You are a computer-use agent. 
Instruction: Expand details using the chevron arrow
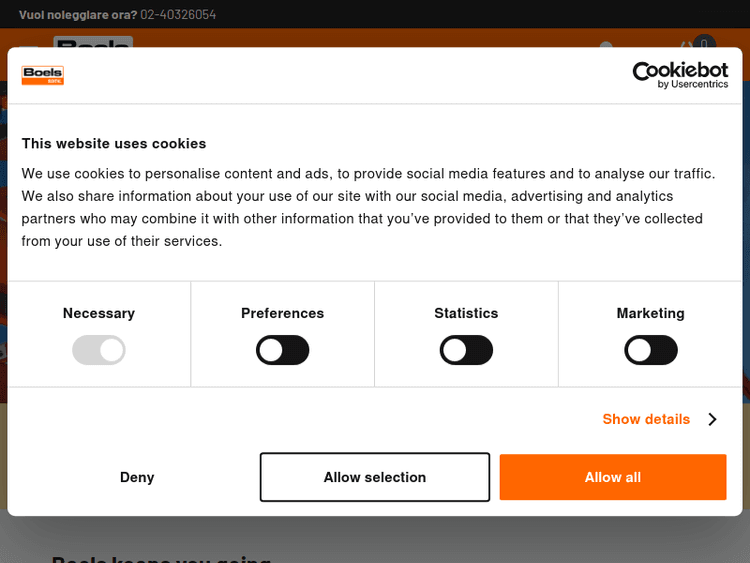(x=712, y=419)
